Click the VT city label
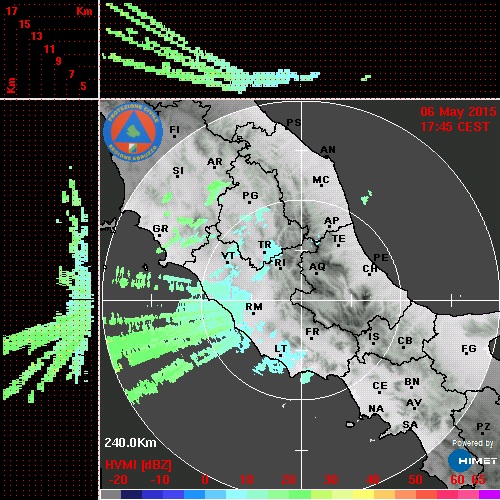This screenshot has width=500, height=500. [228, 256]
